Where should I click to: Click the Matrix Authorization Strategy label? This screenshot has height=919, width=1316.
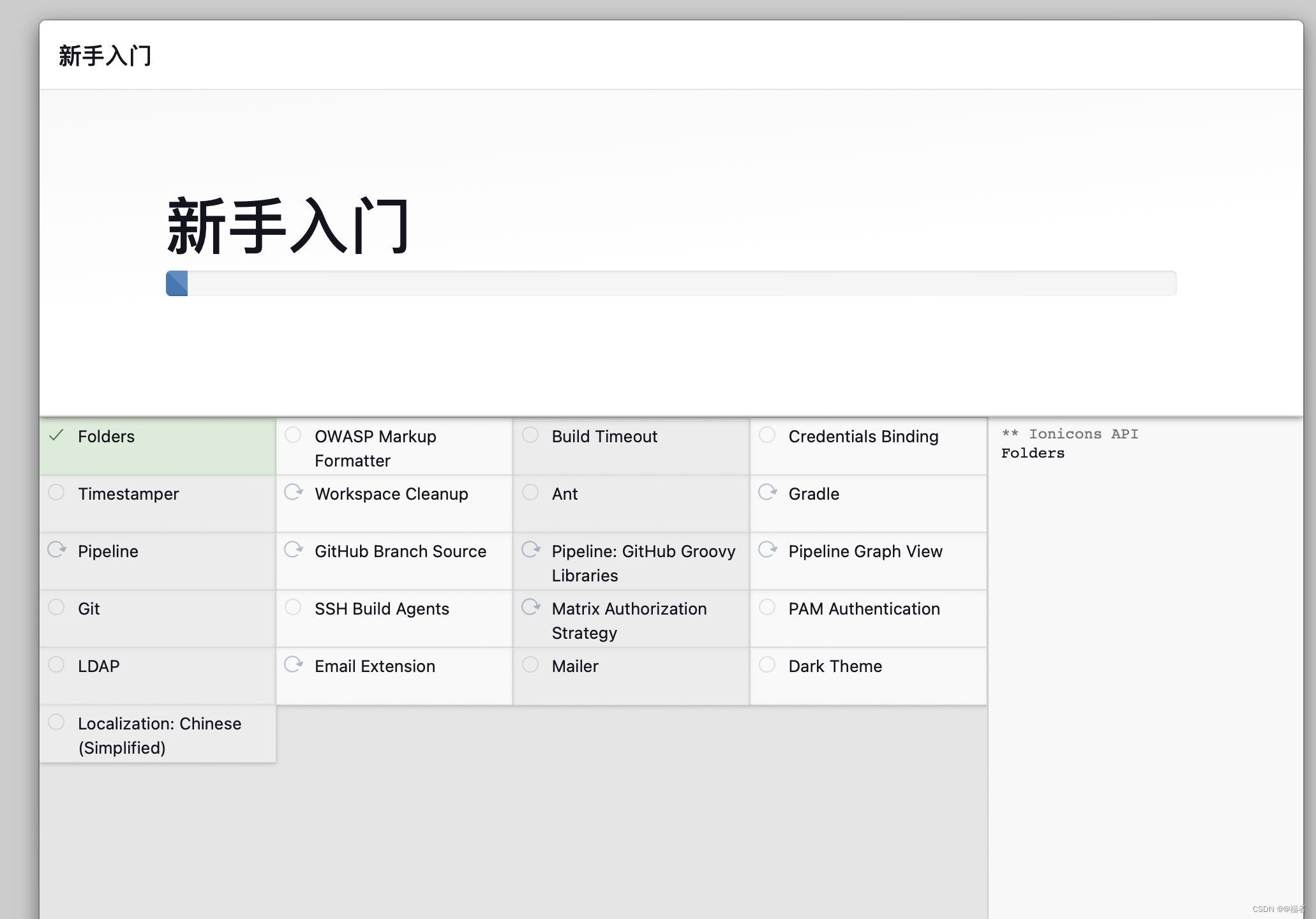629,621
